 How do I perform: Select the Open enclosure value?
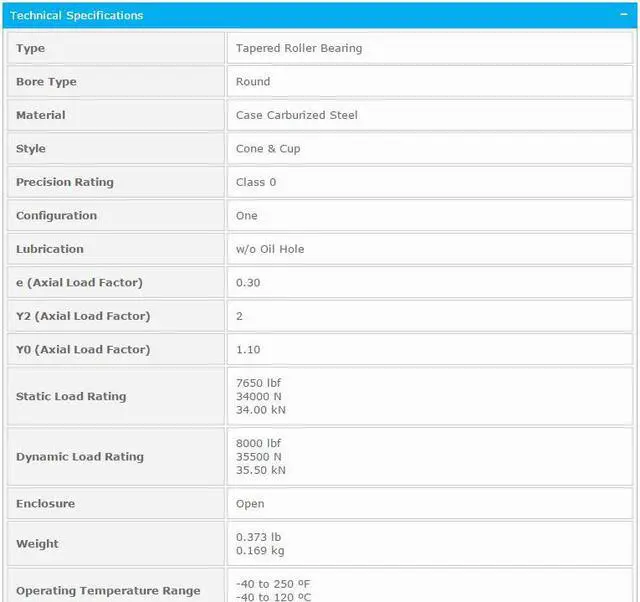250,504
